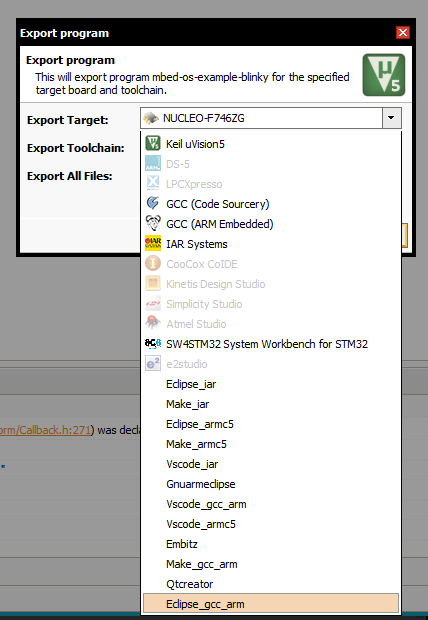Click the green uVision5 logo in dialog header

pos(384,75)
